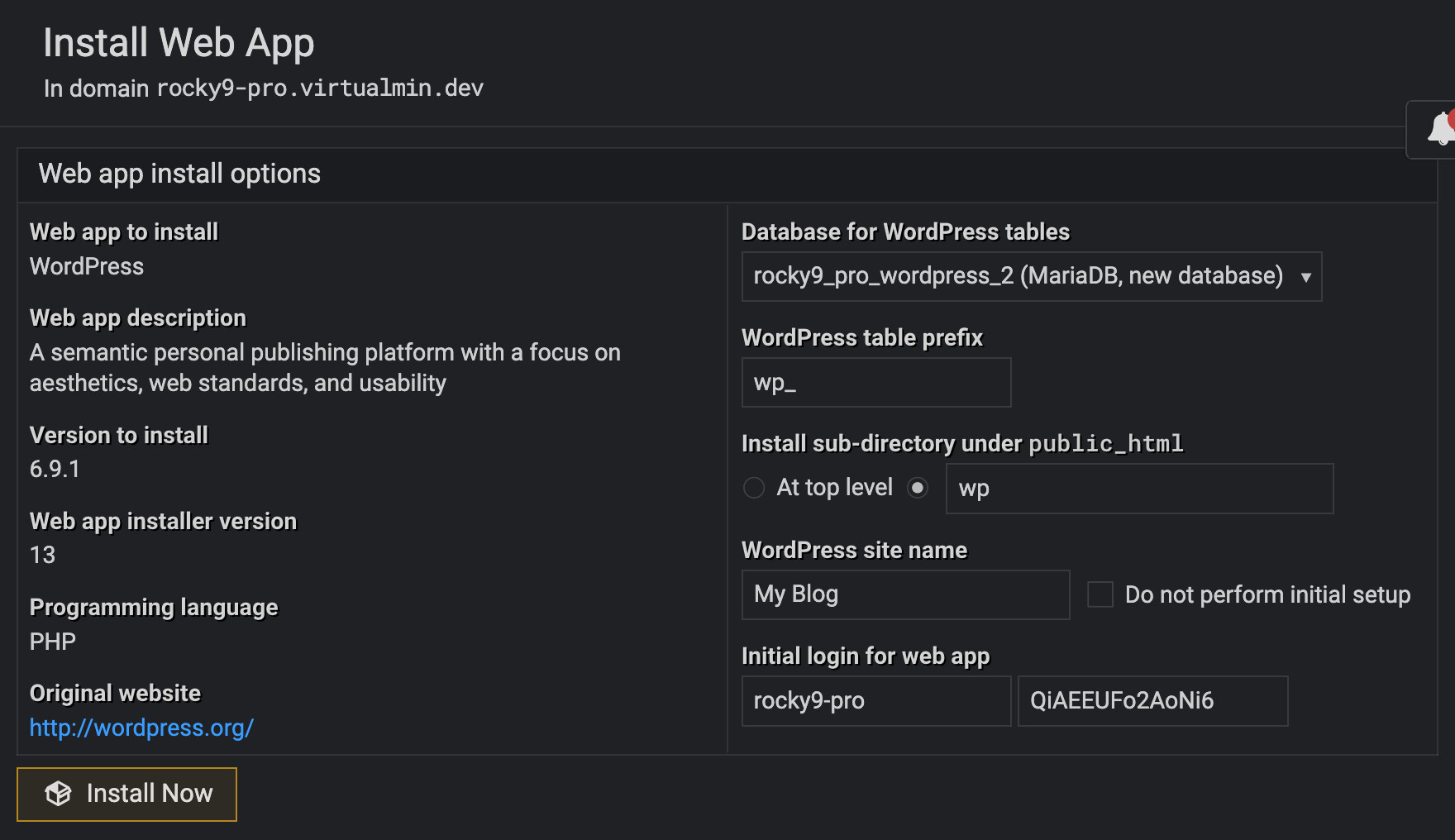Collapse the Web app install options header
Screen dimensions: 1455x840
coord(179,174)
